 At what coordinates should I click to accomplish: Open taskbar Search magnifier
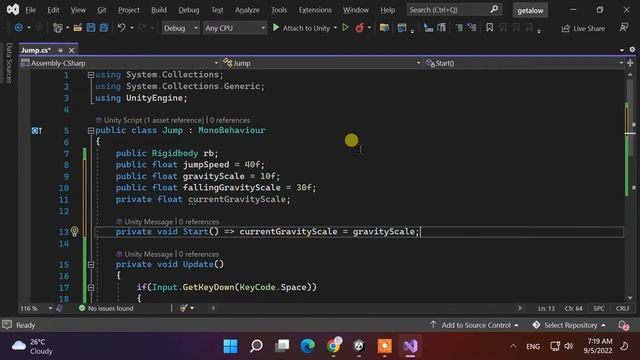coord(256,346)
